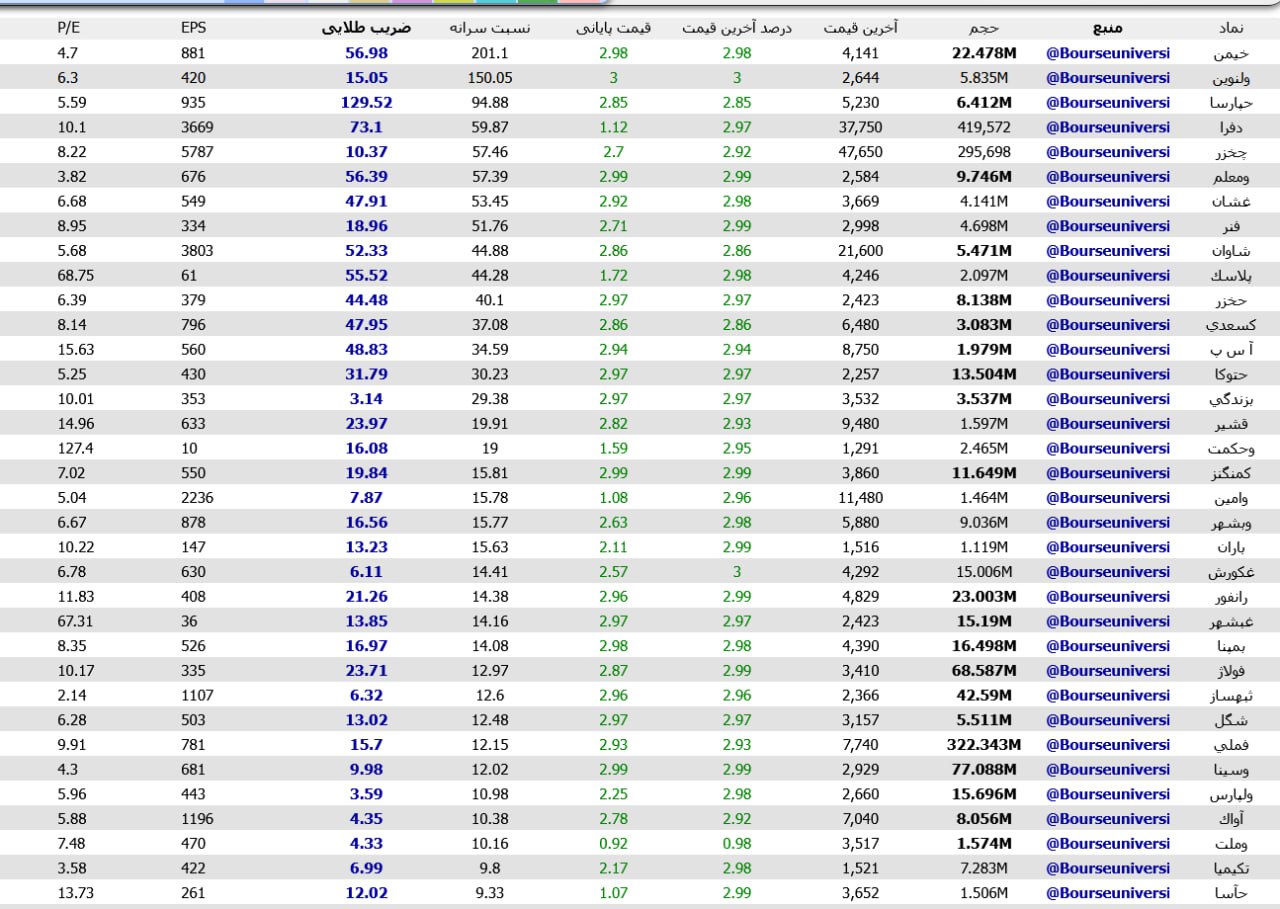Sort by the P/E column header
The image size is (1280, 909).
pyautogui.click(x=69, y=28)
